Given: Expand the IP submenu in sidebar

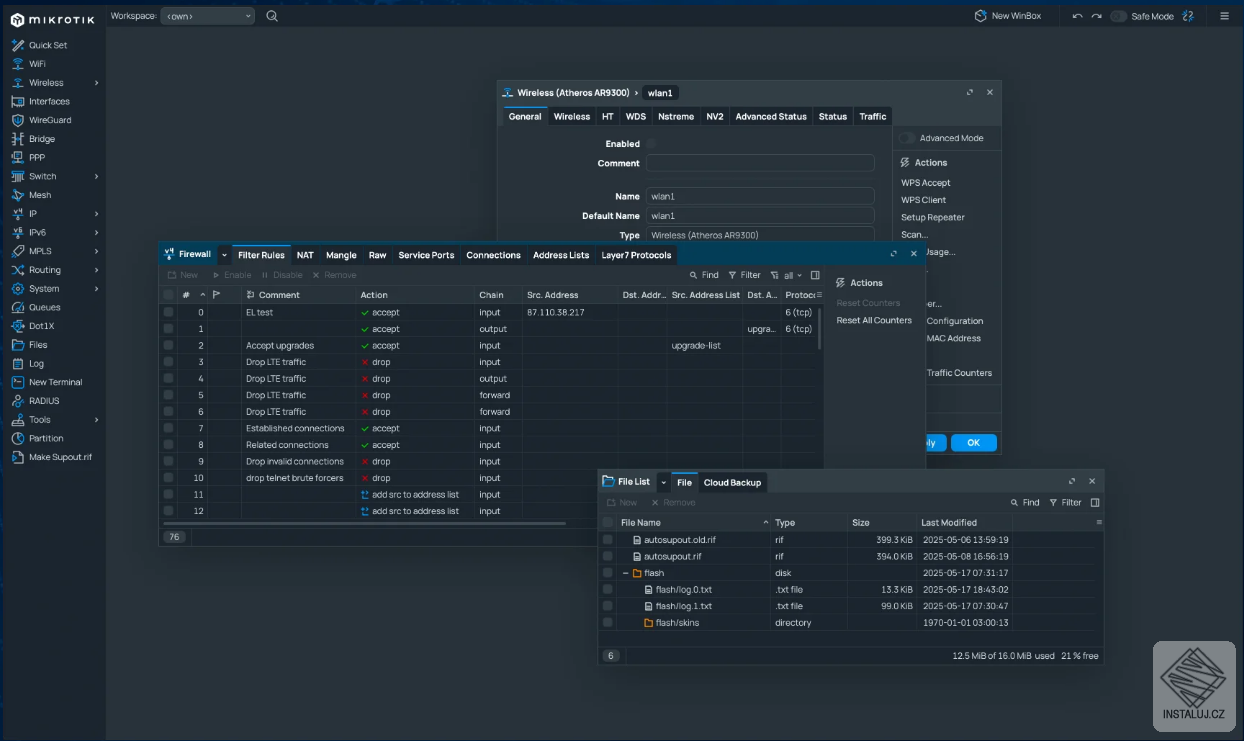Looking at the screenshot, I should click(x=96, y=214).
